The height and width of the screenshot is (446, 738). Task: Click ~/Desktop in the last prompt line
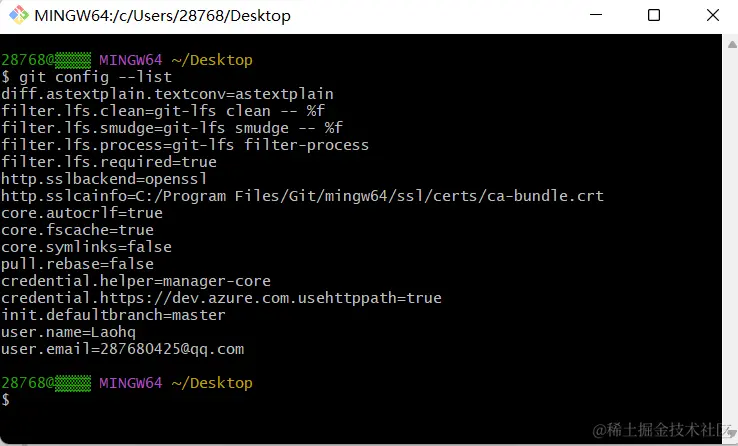[x=212, y=383]
